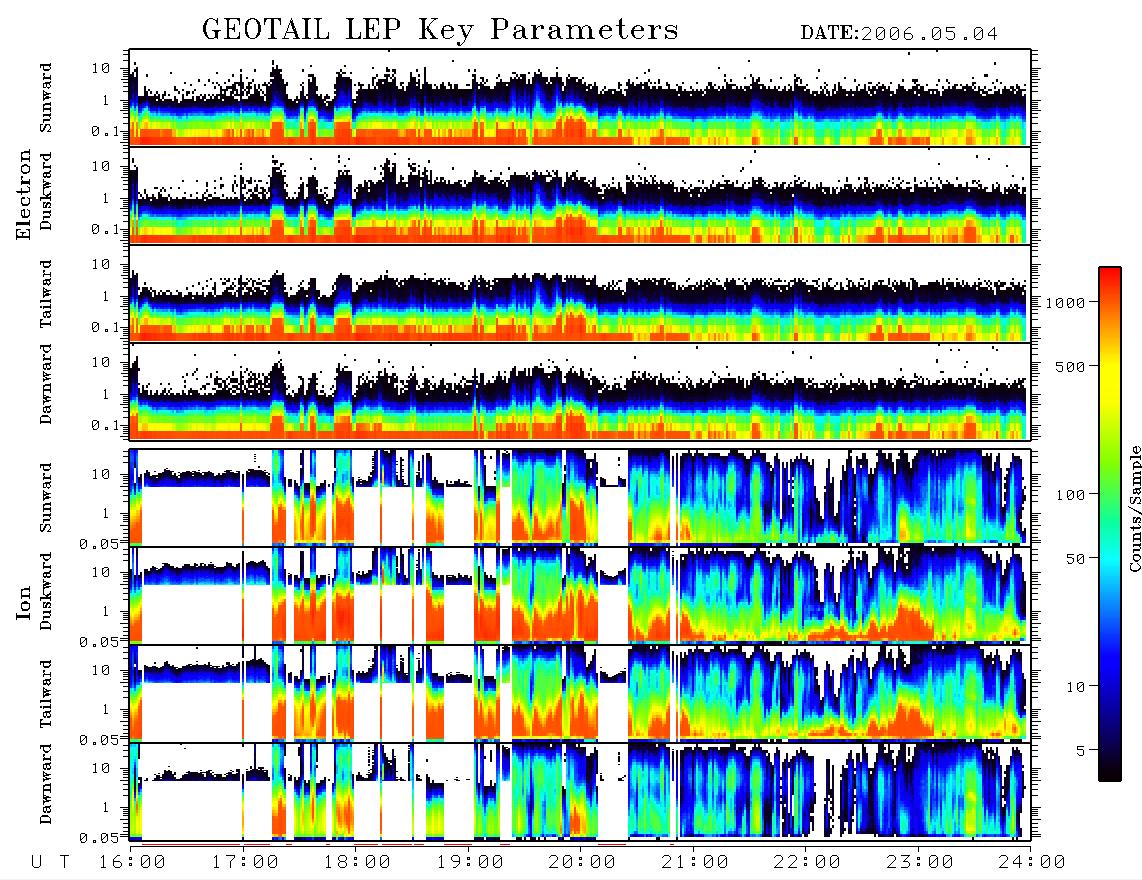
Task: Click the '20:00' time tick label
Action: click(x=583, y=863)
